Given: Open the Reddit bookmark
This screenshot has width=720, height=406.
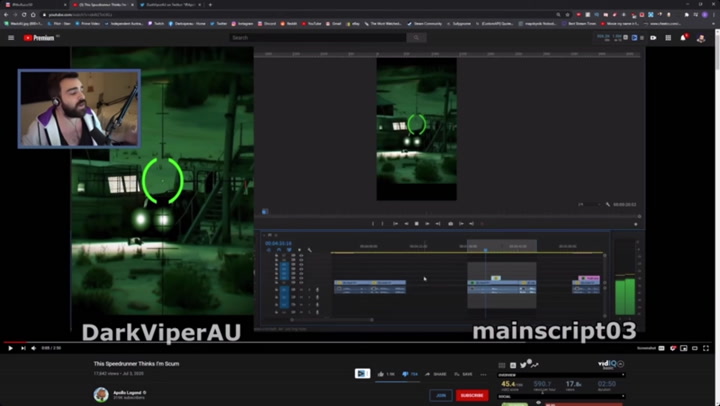Looking at the screenshot, I should coord(289,23).
